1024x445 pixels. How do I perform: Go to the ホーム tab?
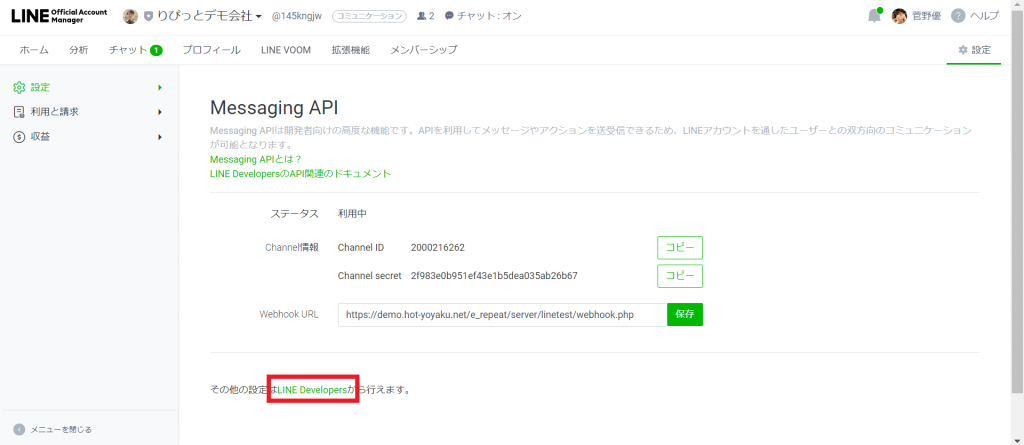[33, 50]
